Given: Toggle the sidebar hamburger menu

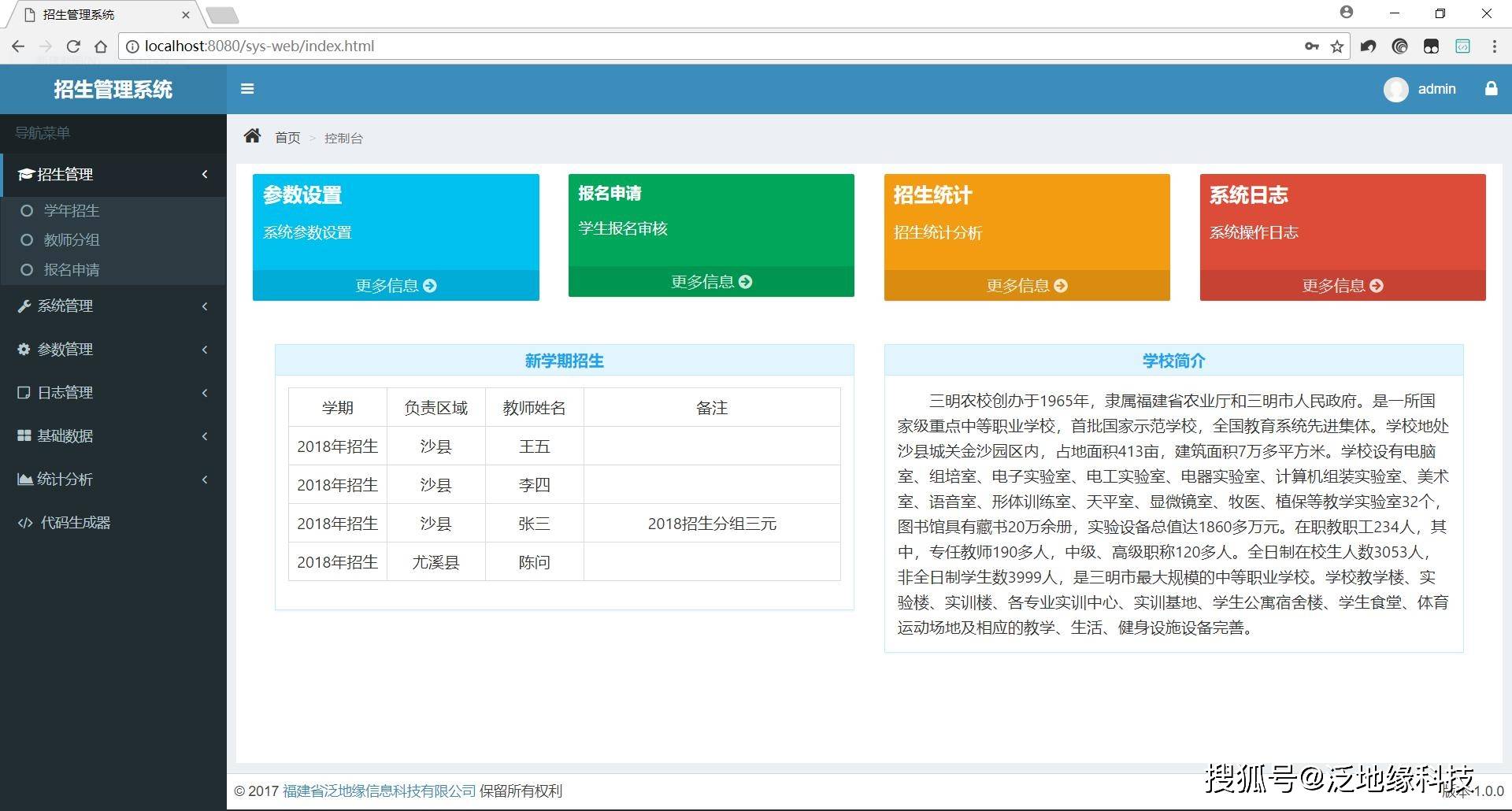Looking at the screenshot, I should 247,89.
